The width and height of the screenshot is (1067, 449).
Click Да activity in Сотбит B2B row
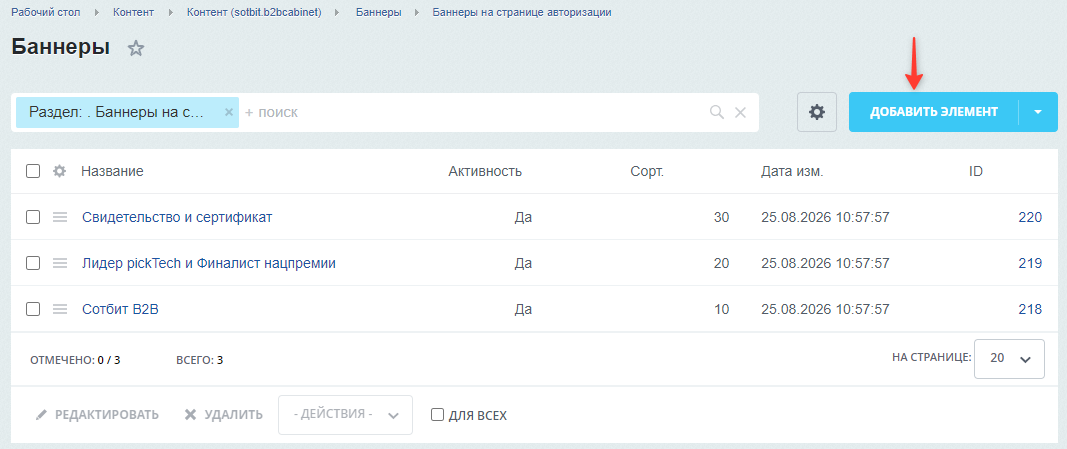[x=523, y=310]
